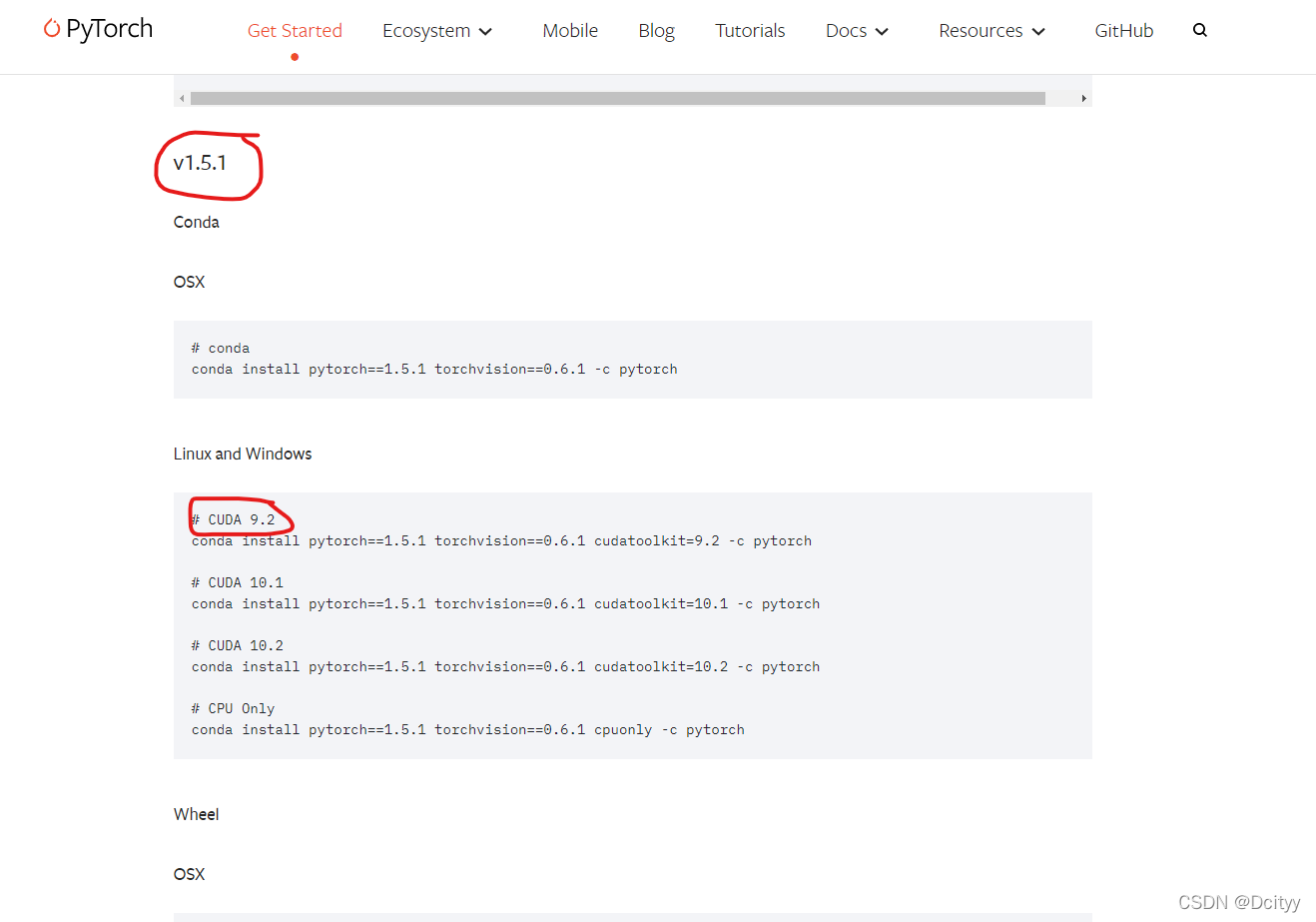Click the Wheel subheading
Image resolution: width=1316 pixels, height=922 pixels.
pos(197,814)
